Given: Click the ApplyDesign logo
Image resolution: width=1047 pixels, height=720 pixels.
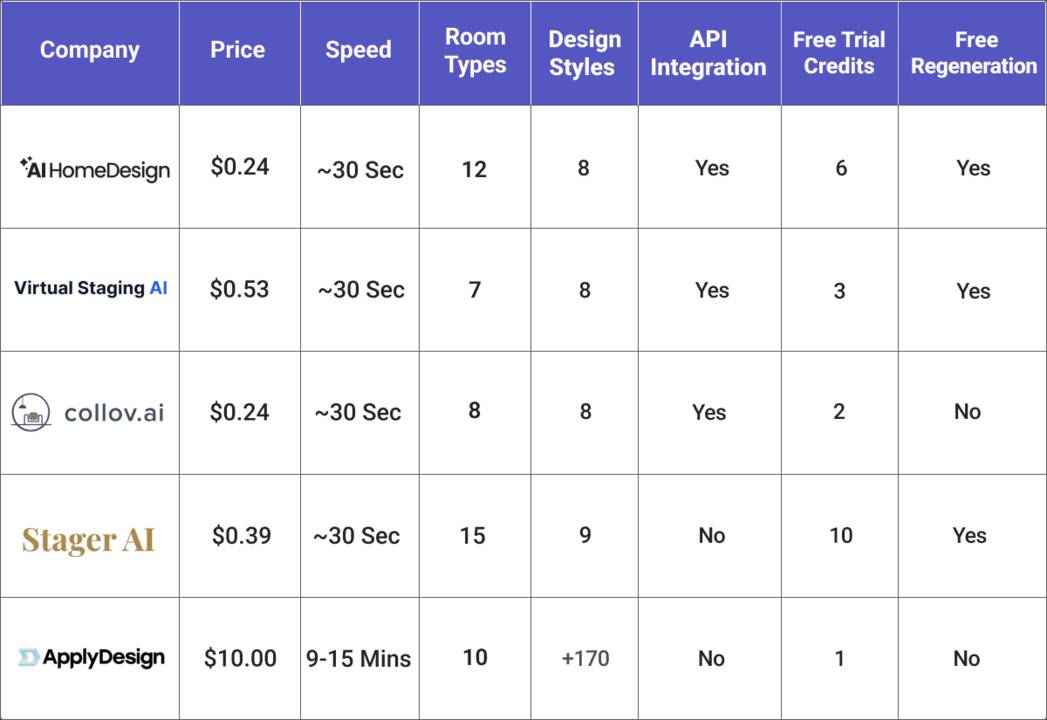Looking at the screenshot, I should [x=91, y=657].
